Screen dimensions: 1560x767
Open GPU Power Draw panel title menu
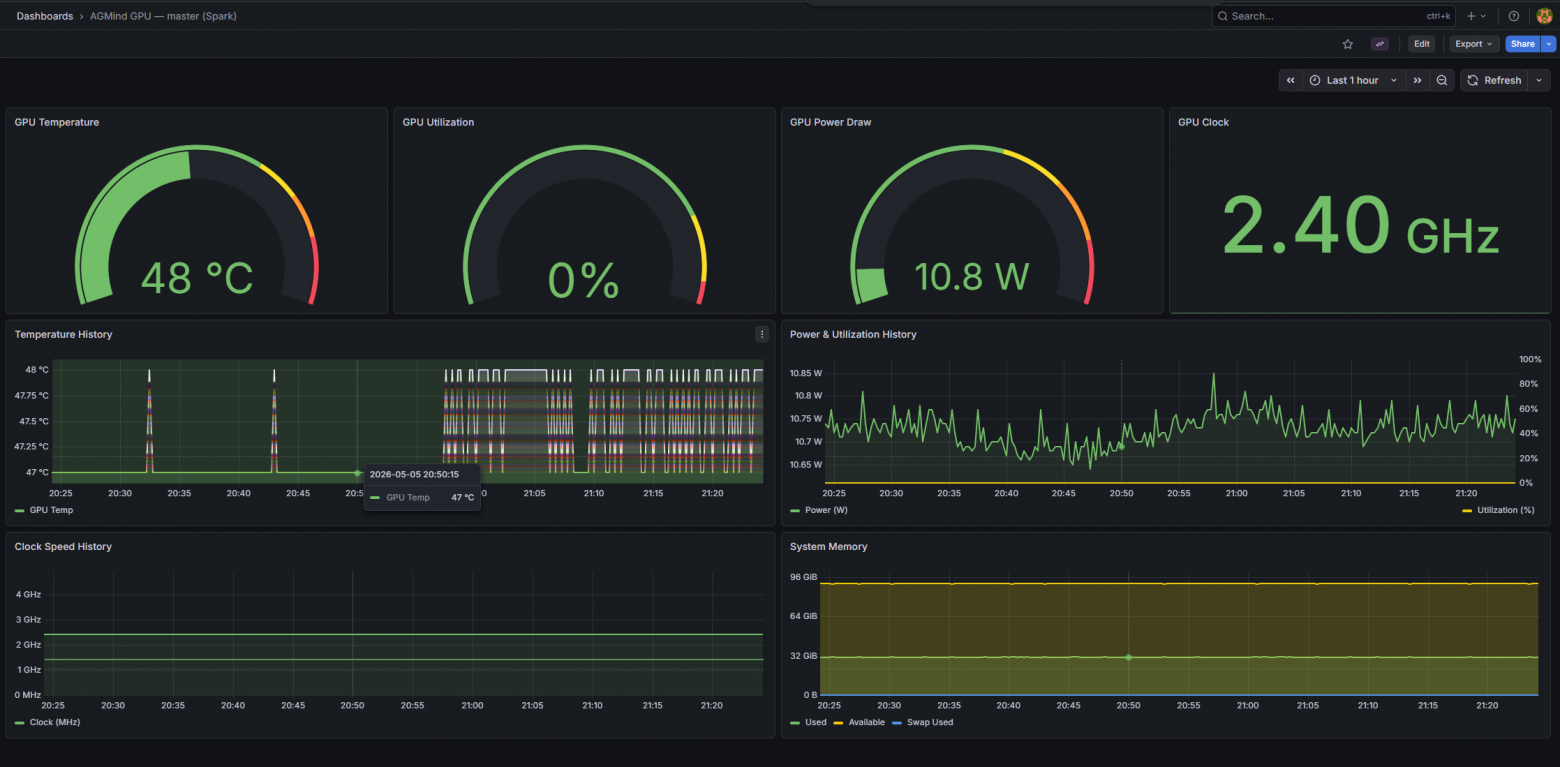tap(830, 122)
